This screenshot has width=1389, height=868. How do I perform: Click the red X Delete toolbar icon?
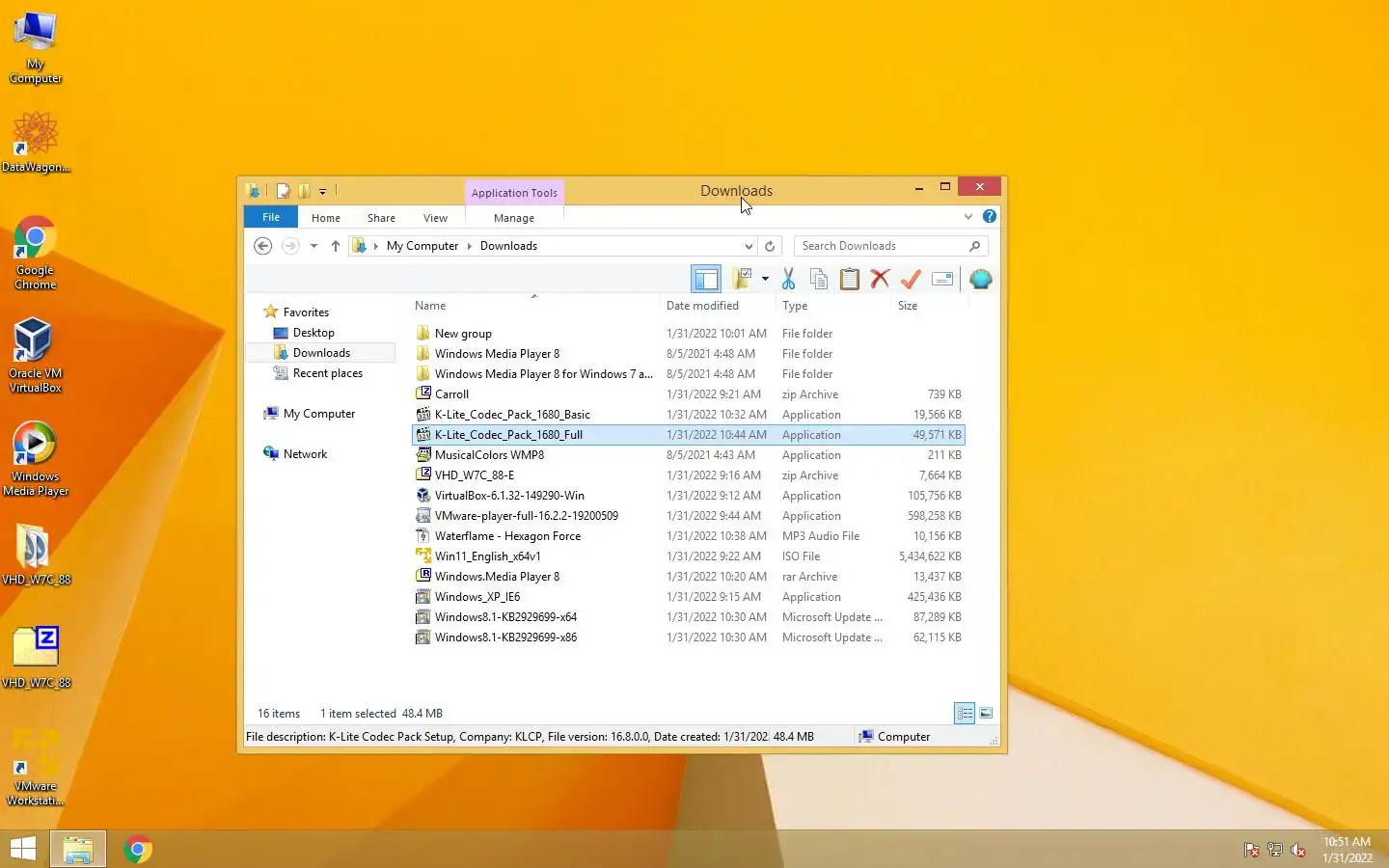pyautogui.click(x=880, y=280)
